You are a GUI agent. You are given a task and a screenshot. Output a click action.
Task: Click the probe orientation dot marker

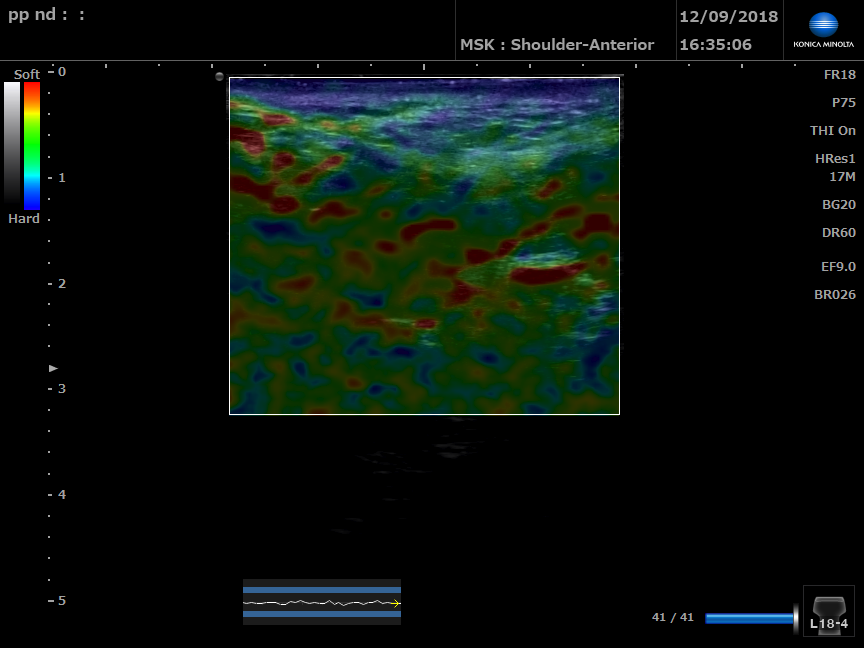tap(219, 76)
